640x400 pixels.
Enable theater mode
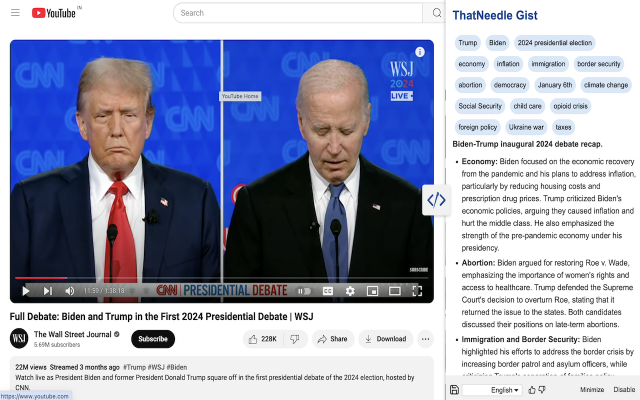(x=394, y=291)
